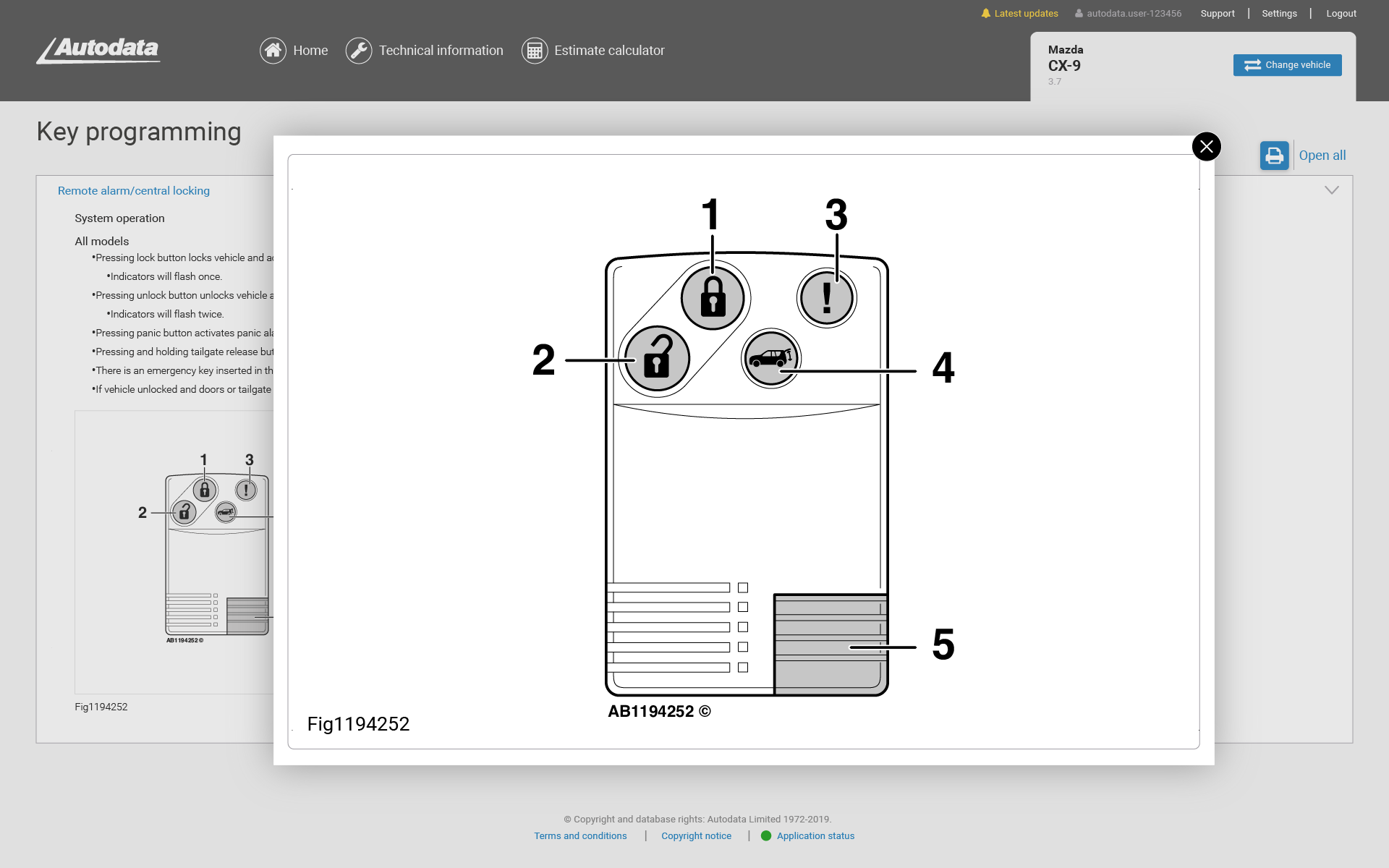
Task: Open the Support menu item
Action: 1217,14
